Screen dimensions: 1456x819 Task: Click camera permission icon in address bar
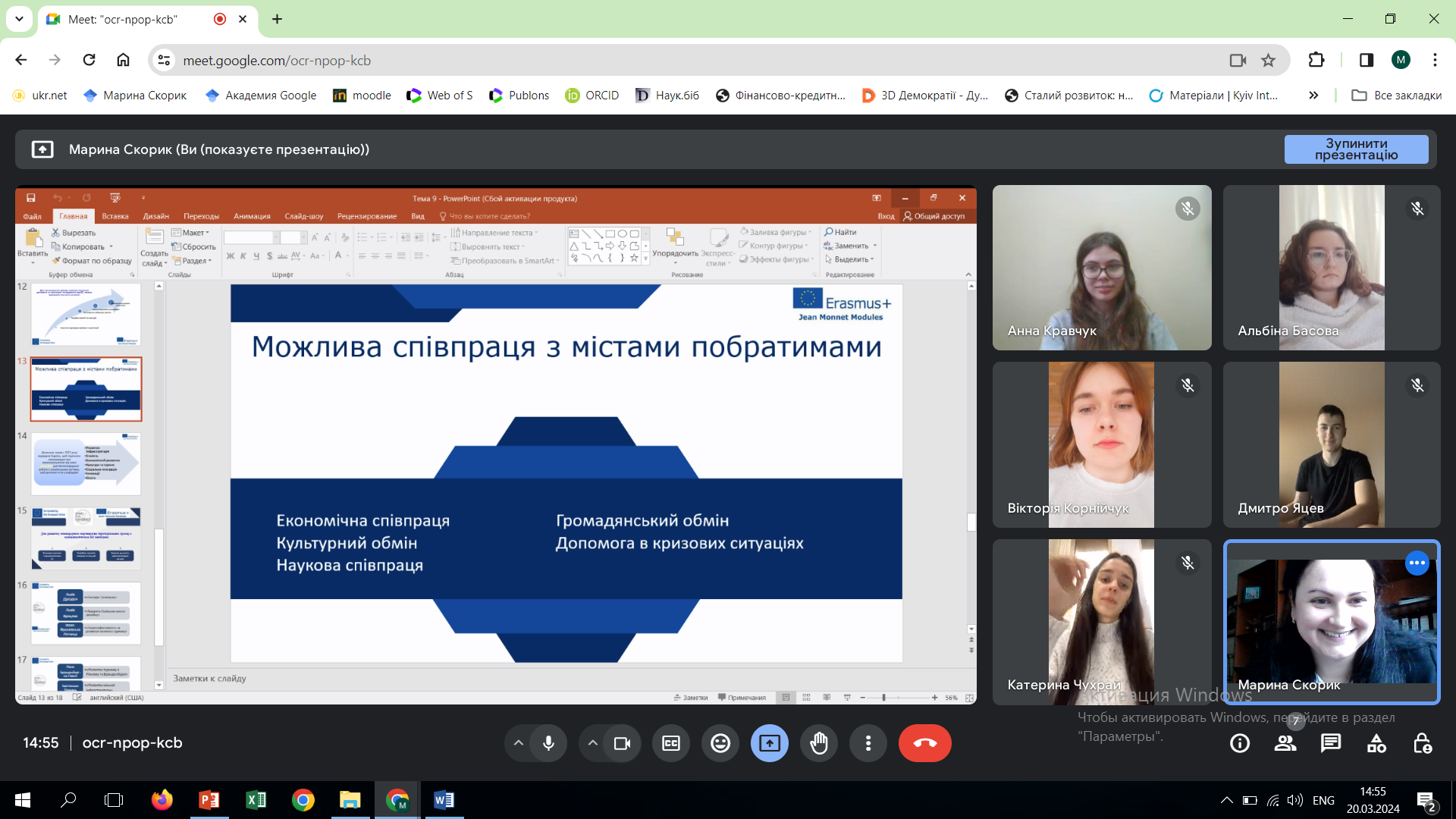coord(1238,61)
